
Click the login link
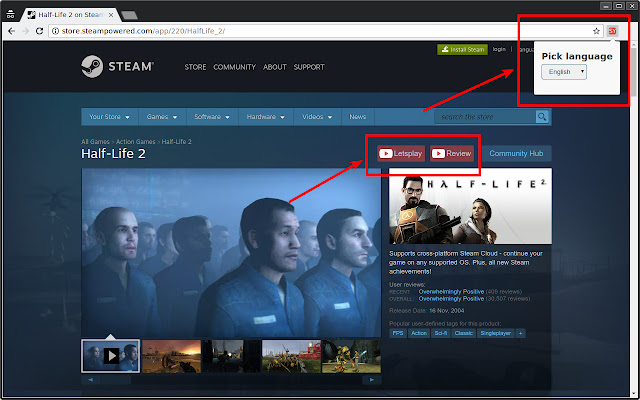(x=499, y=49)
